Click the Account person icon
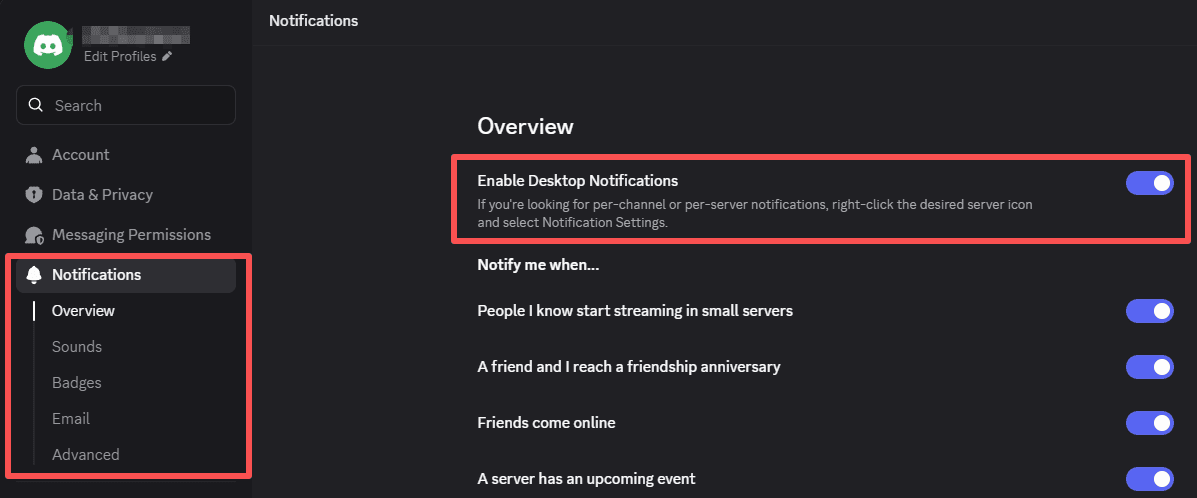The image size is (1197, 498). tap(34, 154)
